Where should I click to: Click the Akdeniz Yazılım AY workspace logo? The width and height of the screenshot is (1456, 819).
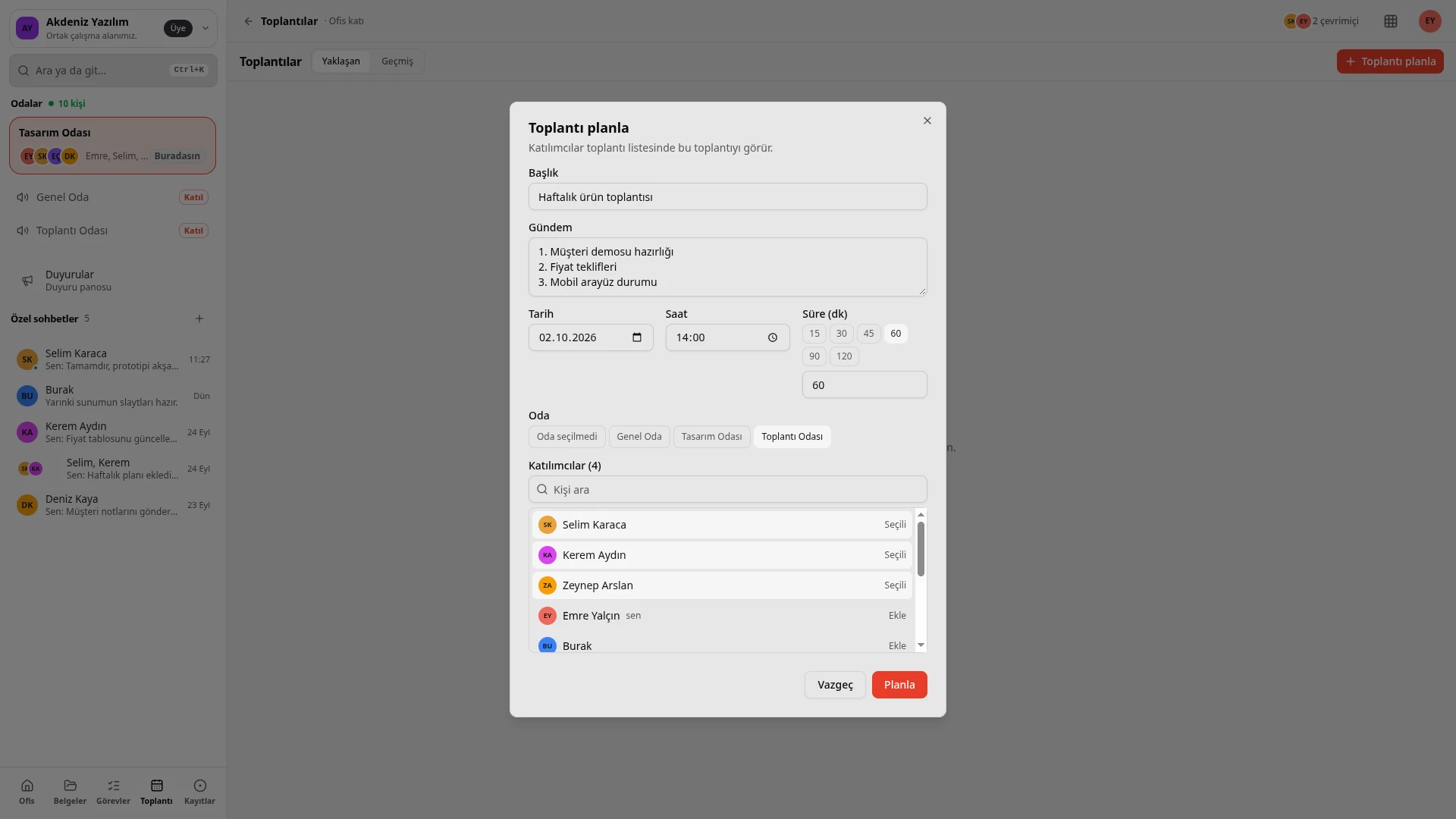click(27, 28)
